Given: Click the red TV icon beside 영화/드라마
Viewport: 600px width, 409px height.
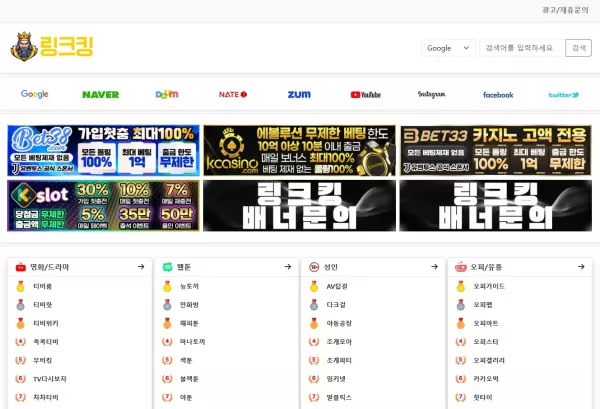Looking at the screenshot, I should (x=20, y=267).
